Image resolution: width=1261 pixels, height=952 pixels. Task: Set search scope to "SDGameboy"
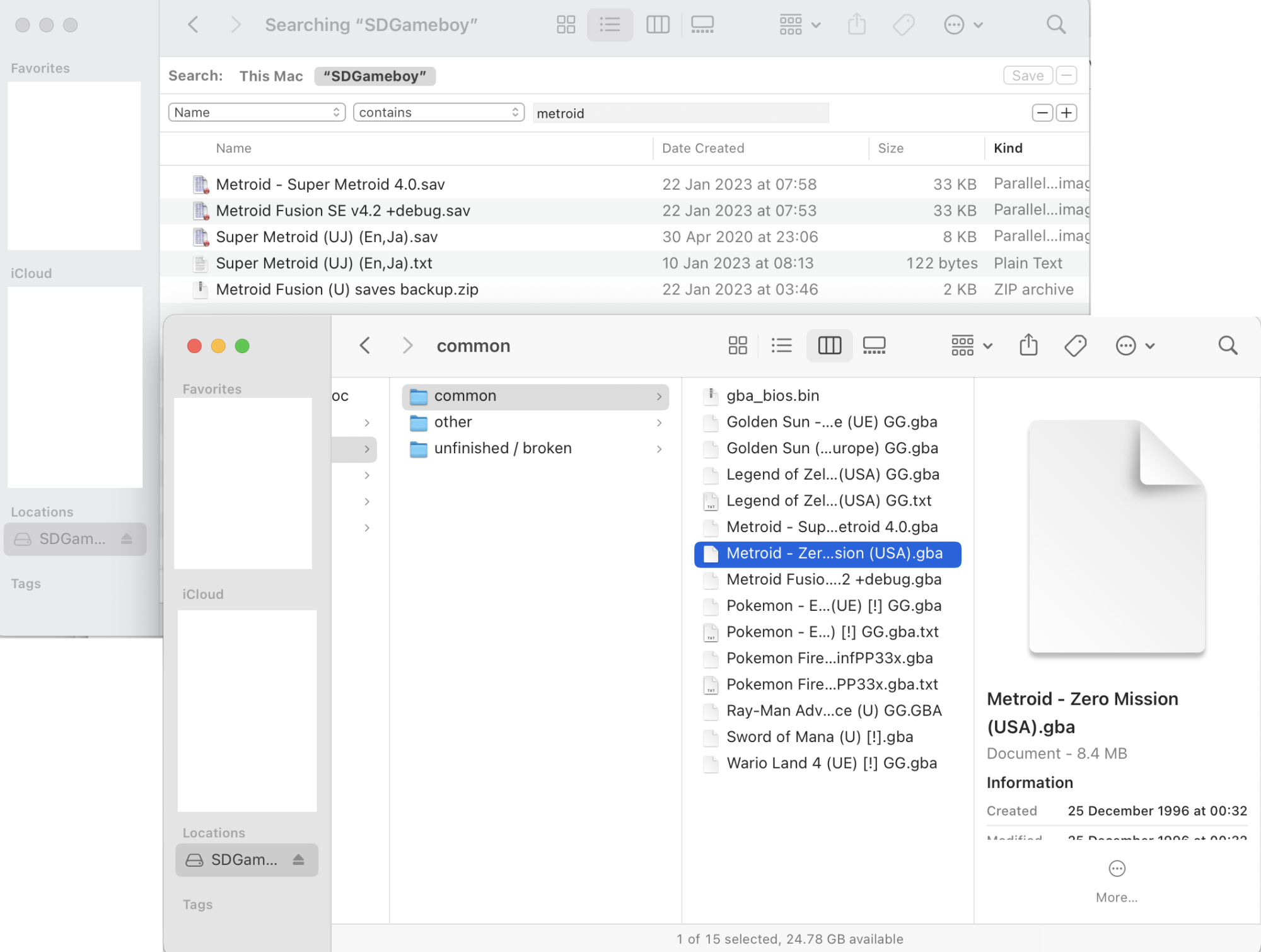tap(375, 76)
